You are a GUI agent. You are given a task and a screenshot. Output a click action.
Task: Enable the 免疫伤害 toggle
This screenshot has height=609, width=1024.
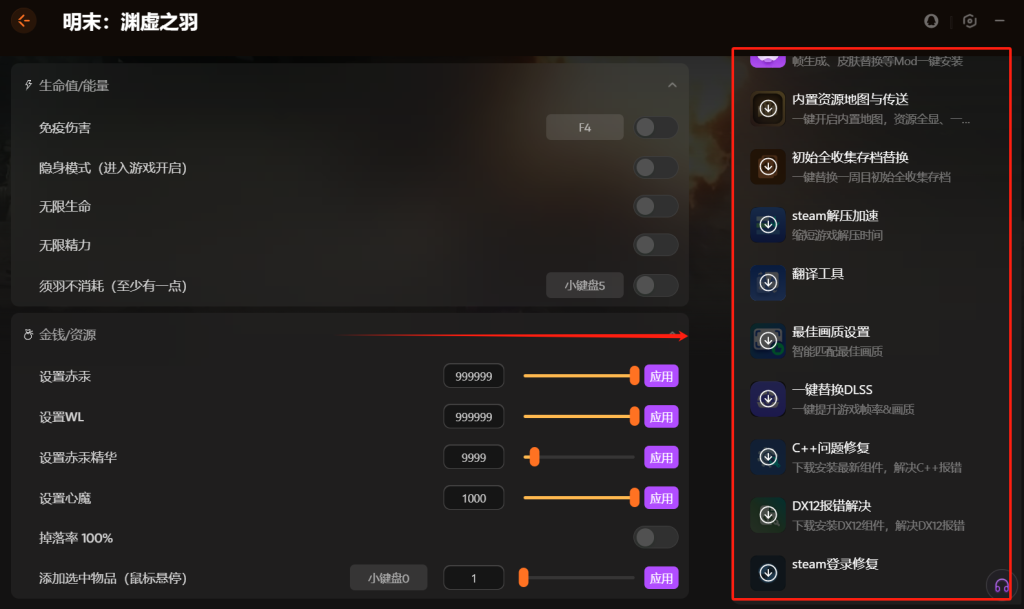pos(656,127)
